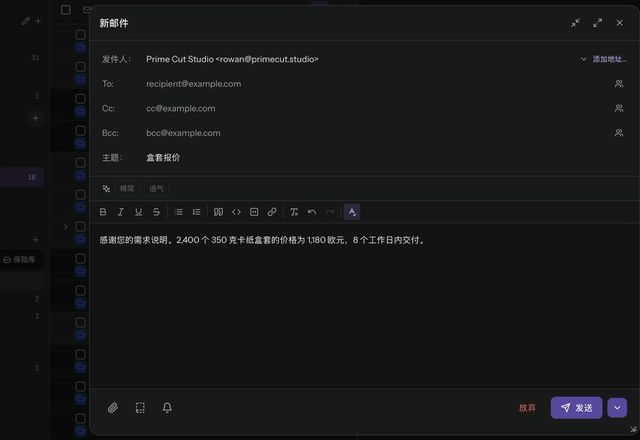Apply italic formatting
This screenshot has width=640, height=440.
point(121,212)
